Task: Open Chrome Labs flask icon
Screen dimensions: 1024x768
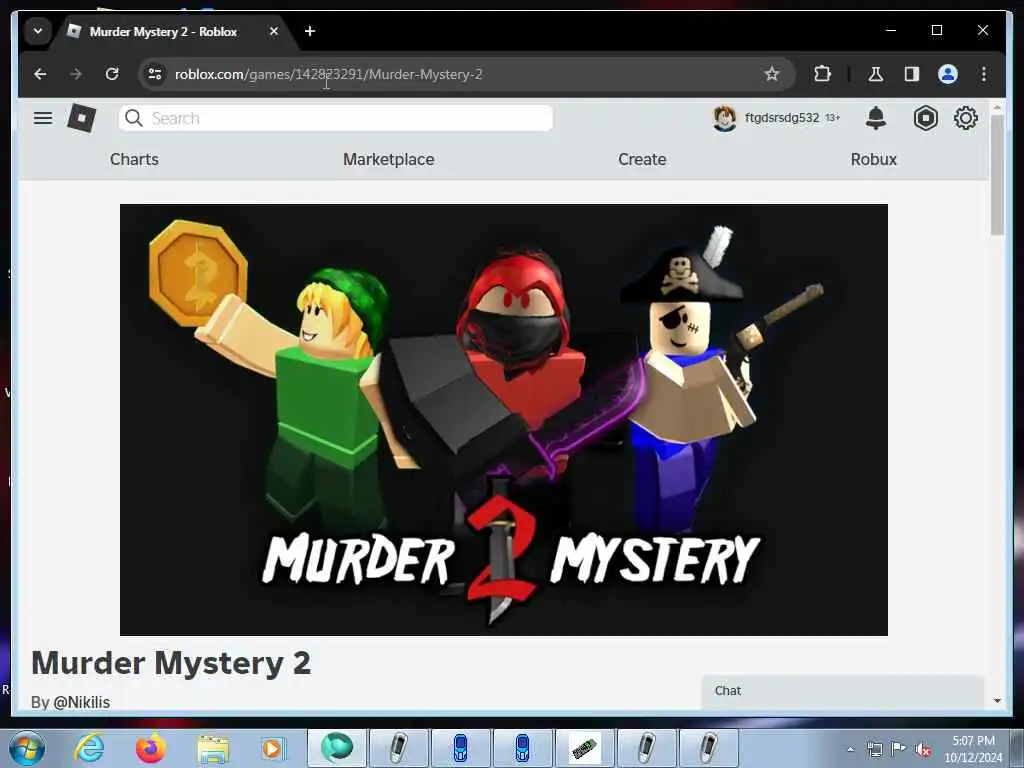Action: (876, 74)
